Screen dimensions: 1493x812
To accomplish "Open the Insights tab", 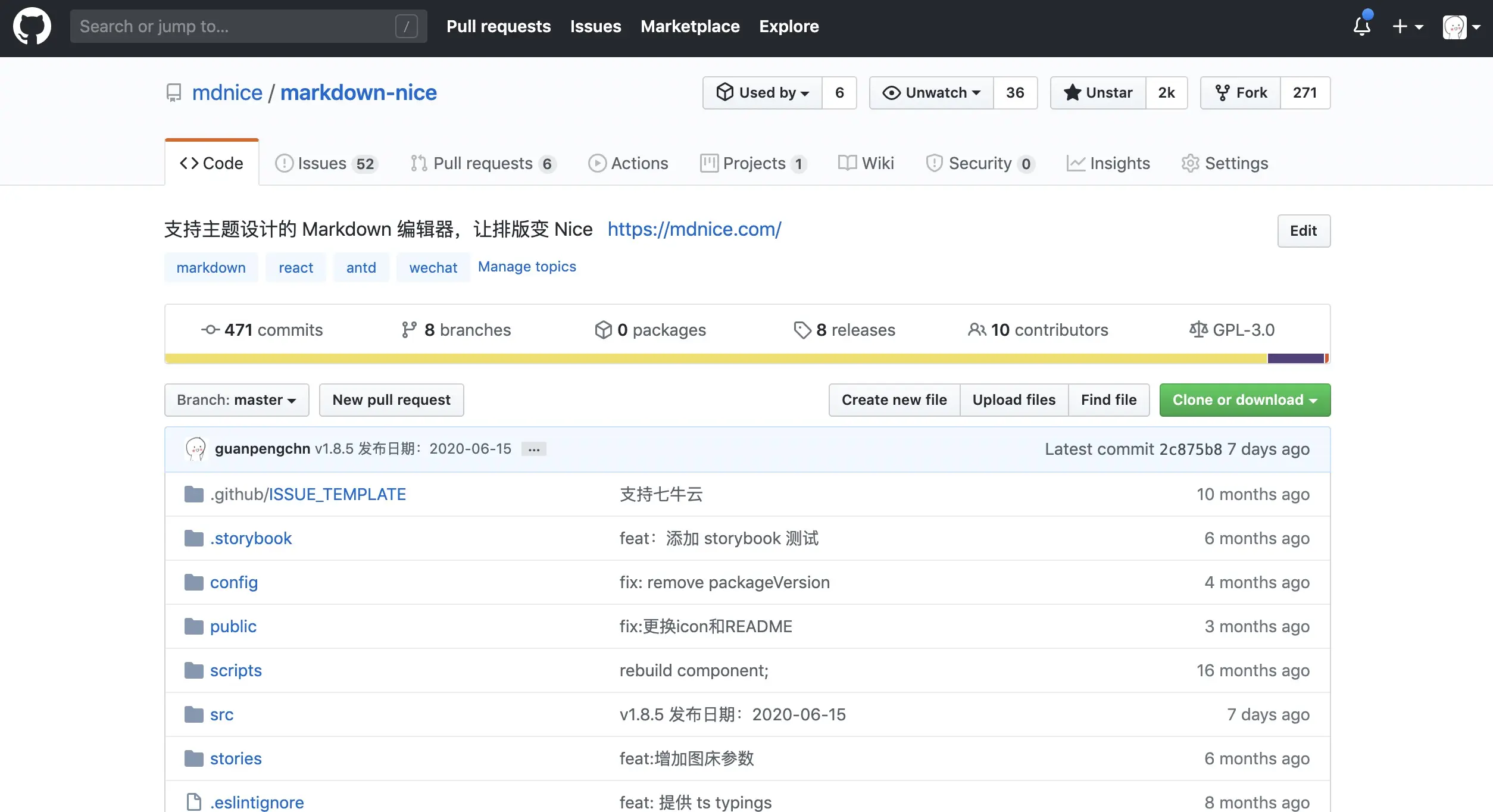I will (x=1108, y=163).
